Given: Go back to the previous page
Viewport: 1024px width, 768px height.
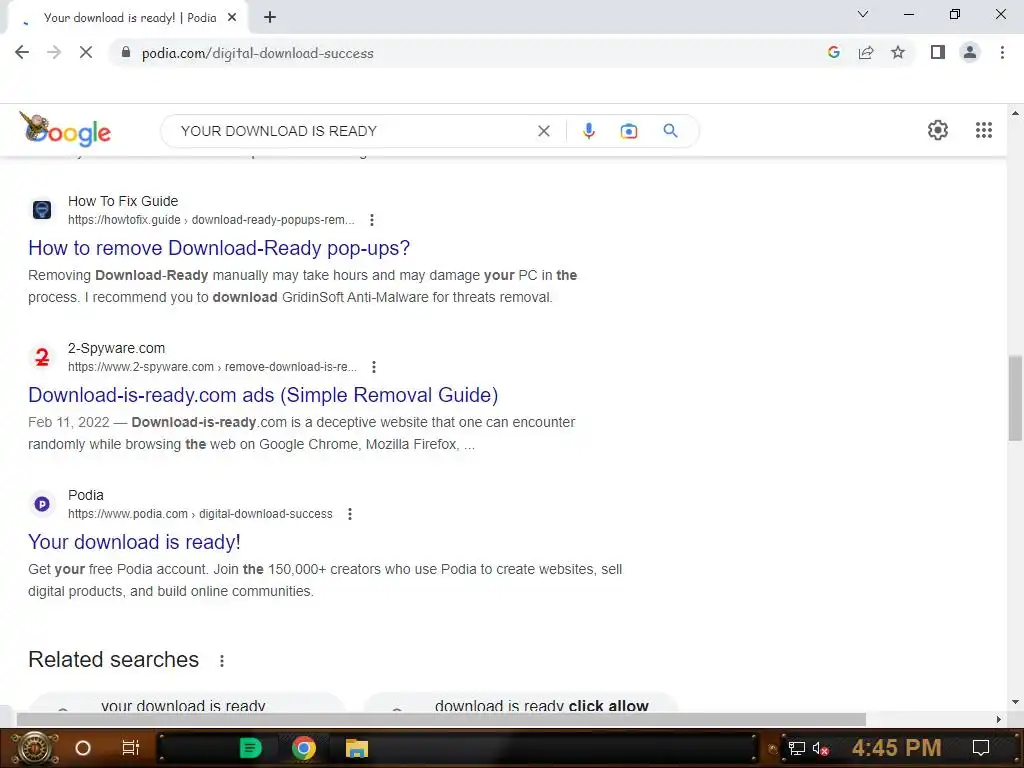Looking at the screenshot, I should pyautogui.click(x=22, y=53).
